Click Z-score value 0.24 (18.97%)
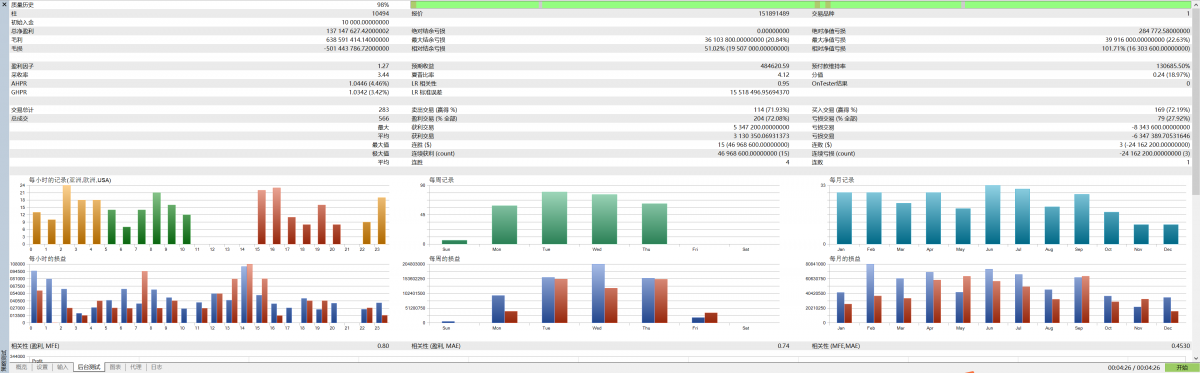1200x373 pixels. (1171, 74)
